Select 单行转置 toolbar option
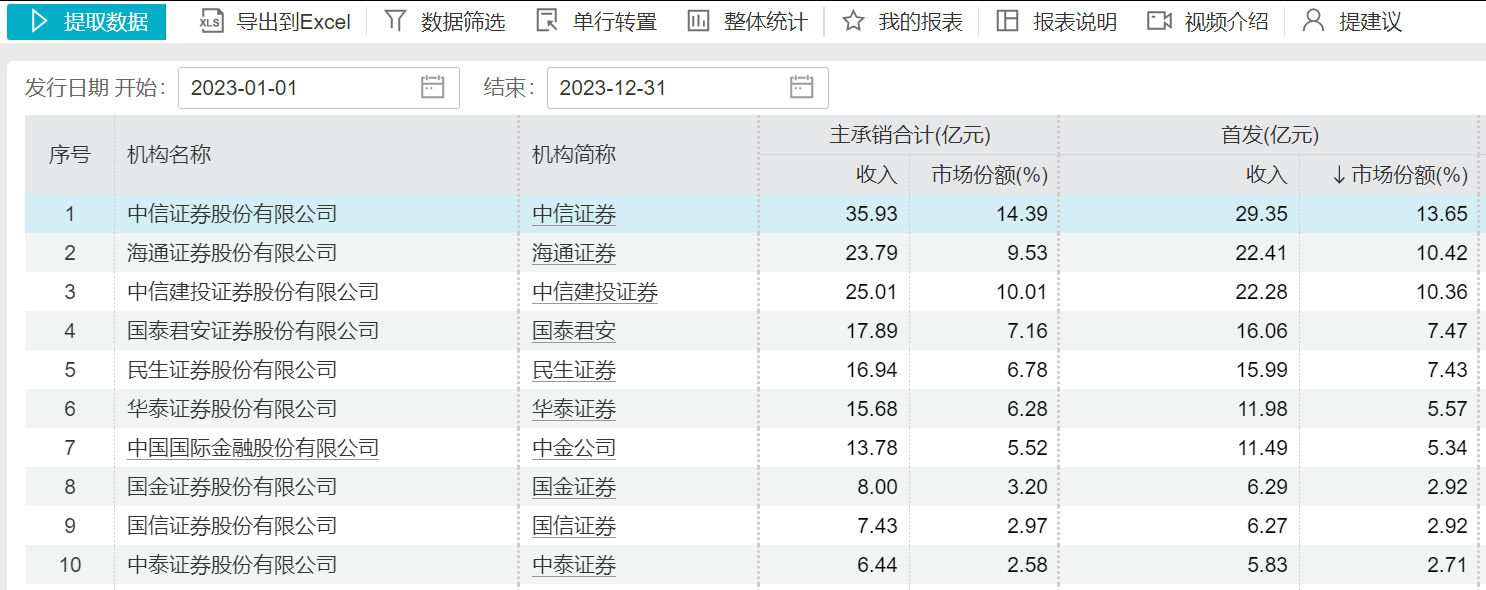The width and height of the screenshot is (1486, 590). (x=615, y=22)
